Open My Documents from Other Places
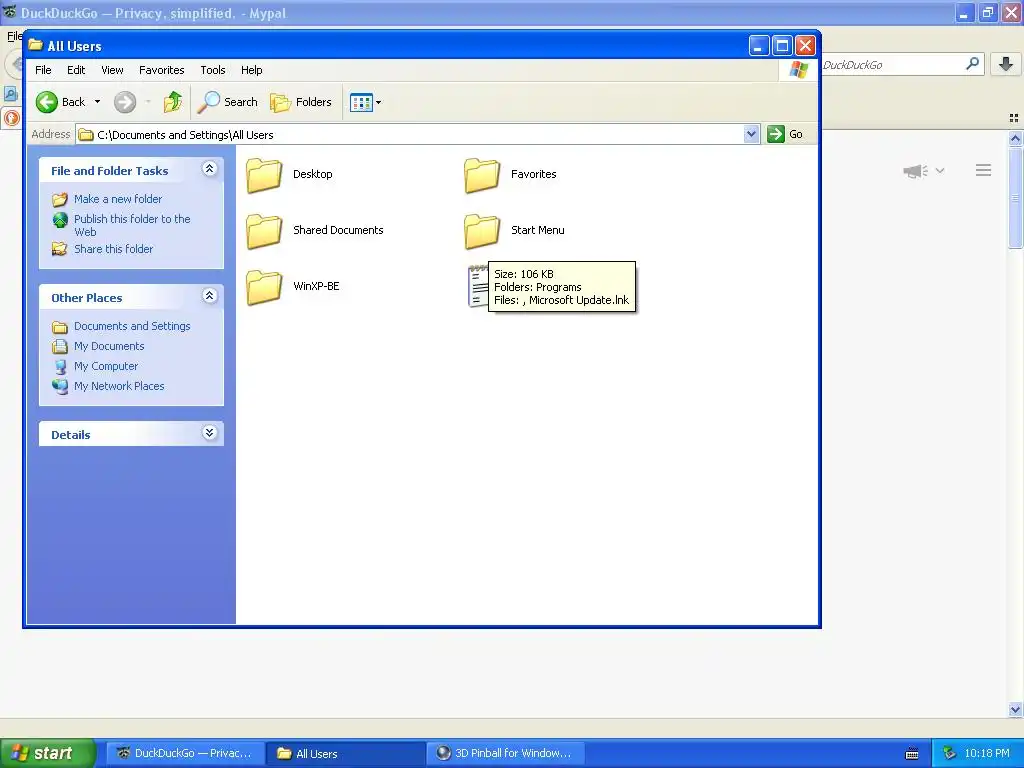 [x=108, y=346]
